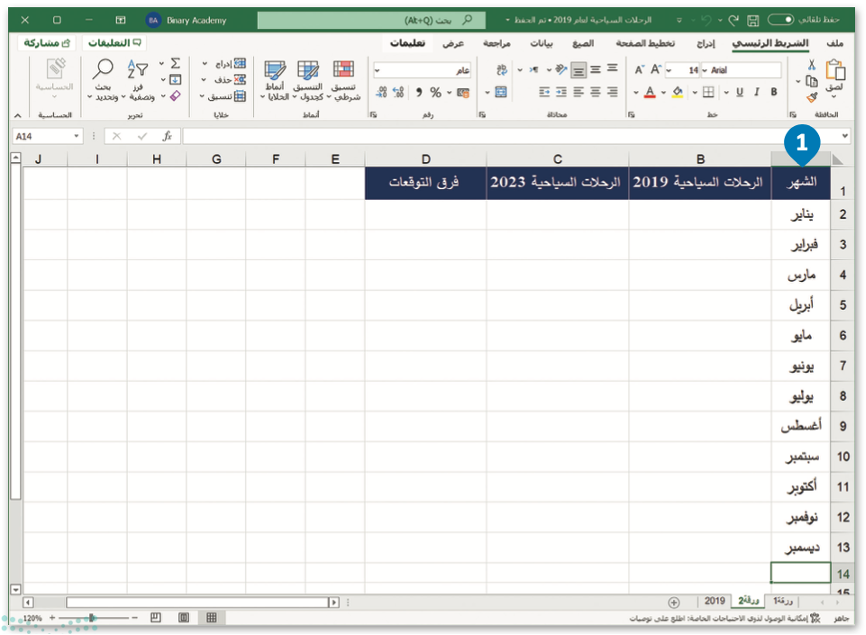Open the Data tab (بيانات)
The height and width of the screenshot is (635, 866).
541,43
